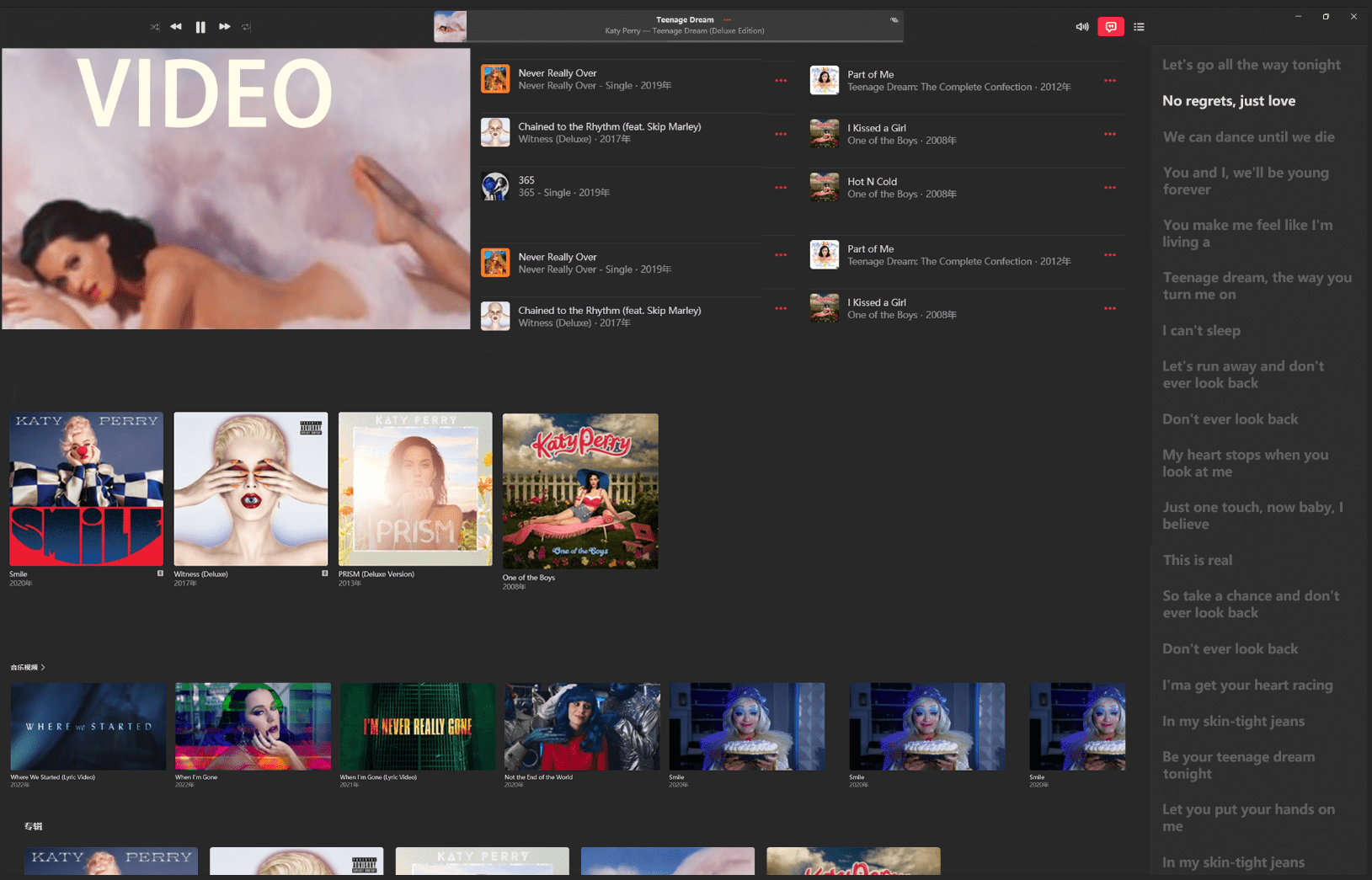Pause the currently playing song

(x=200, y=27)
